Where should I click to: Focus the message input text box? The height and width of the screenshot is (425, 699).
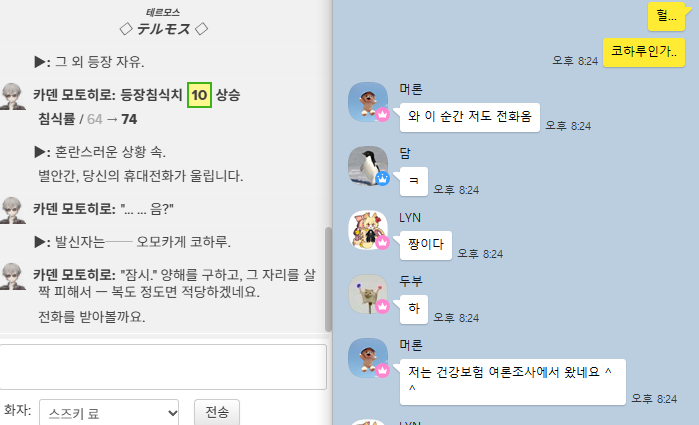163,367
